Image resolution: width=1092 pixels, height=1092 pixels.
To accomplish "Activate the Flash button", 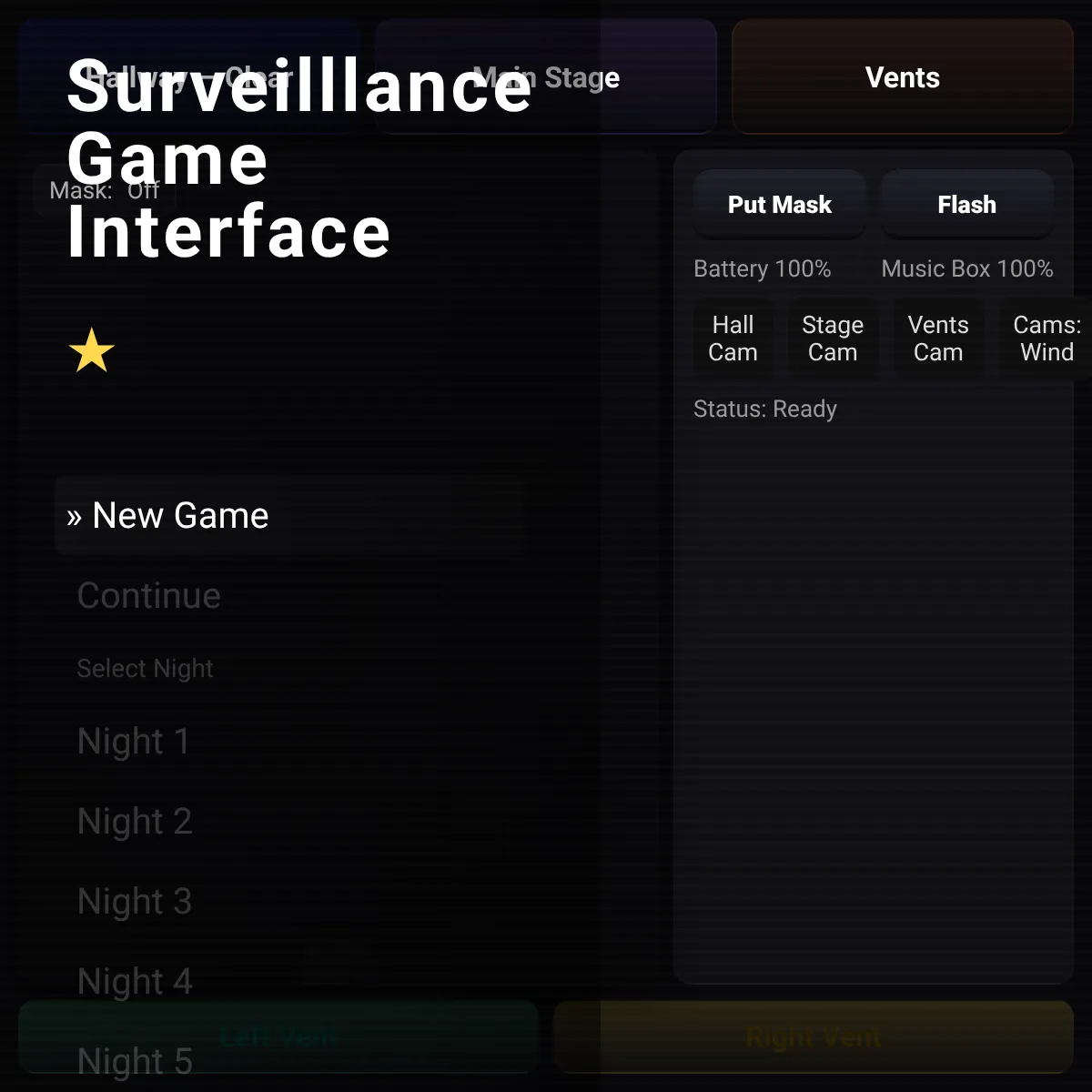I will [x=967, y=205].
